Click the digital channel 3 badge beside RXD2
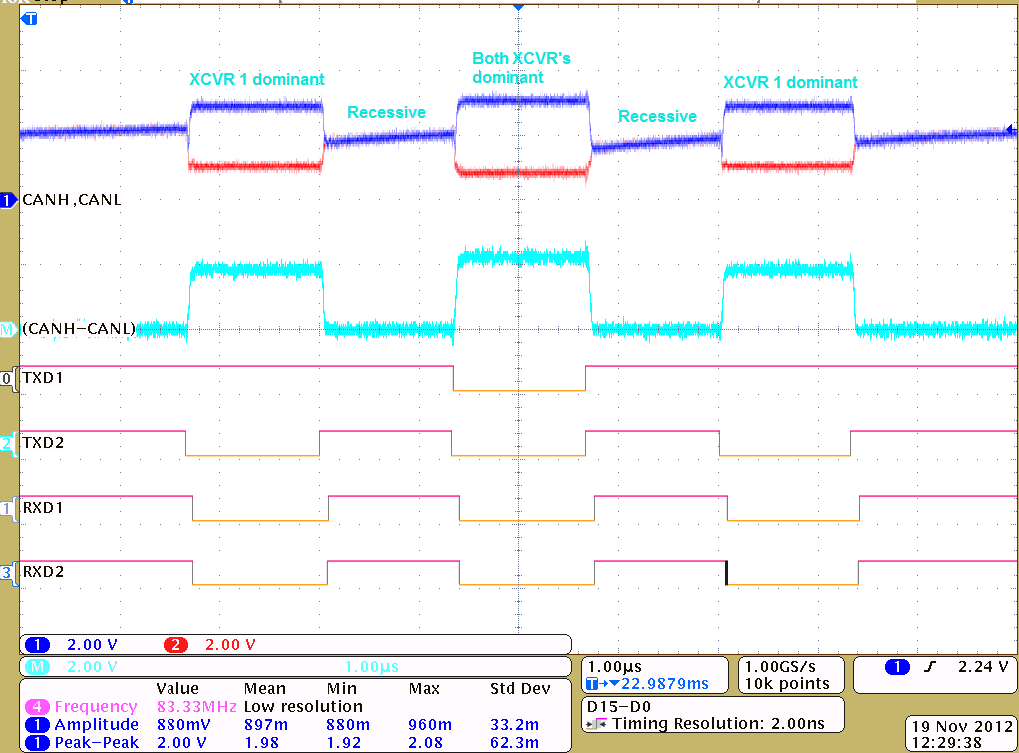Image resolution: width=1019 pixels, height=753 pixels. (8, 572)
